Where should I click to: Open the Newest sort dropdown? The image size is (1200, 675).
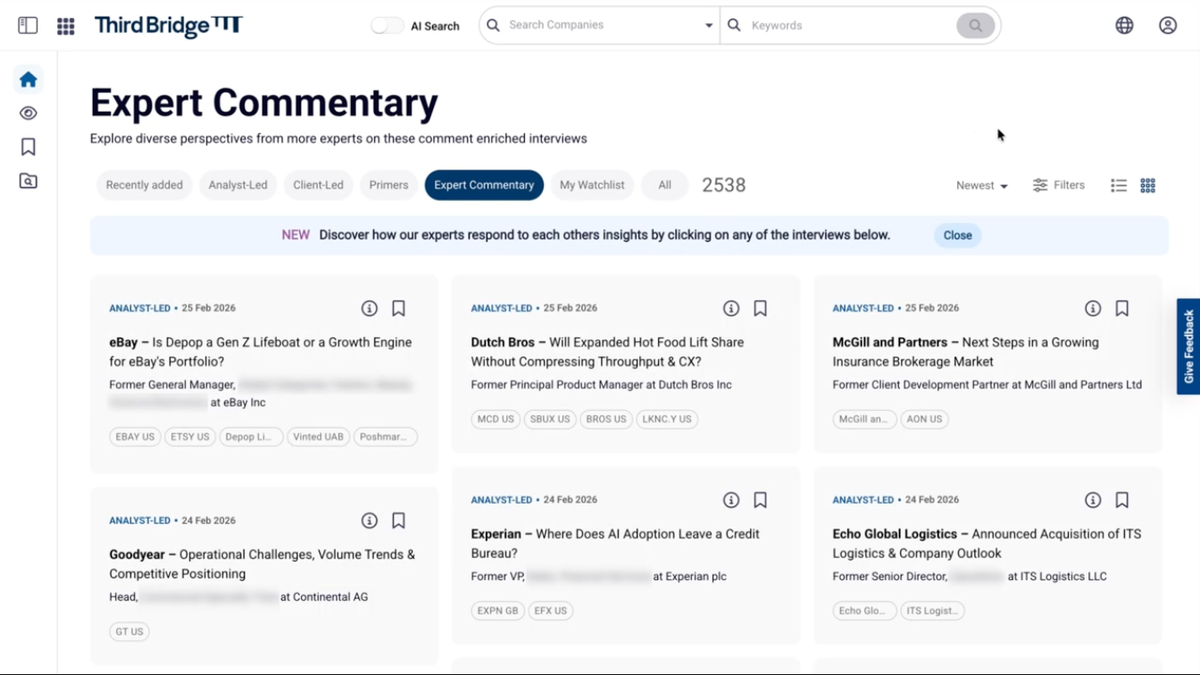[x=980, y=185]
